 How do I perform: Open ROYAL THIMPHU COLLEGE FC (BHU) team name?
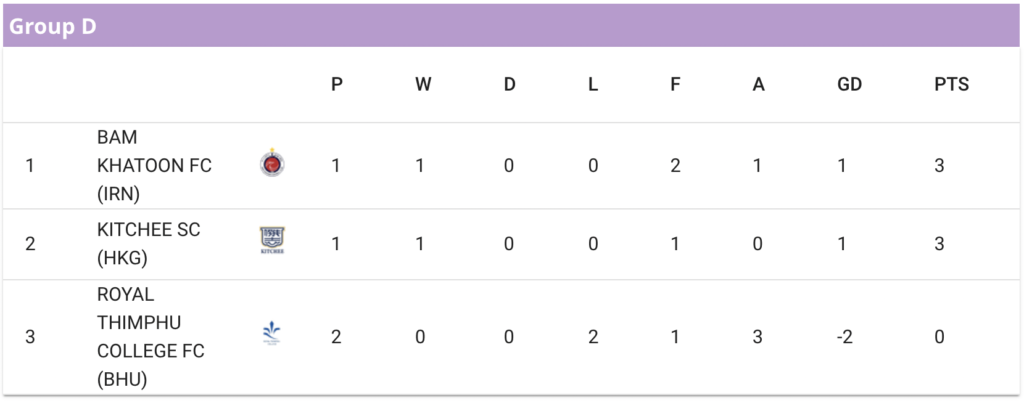pos(151,337)
